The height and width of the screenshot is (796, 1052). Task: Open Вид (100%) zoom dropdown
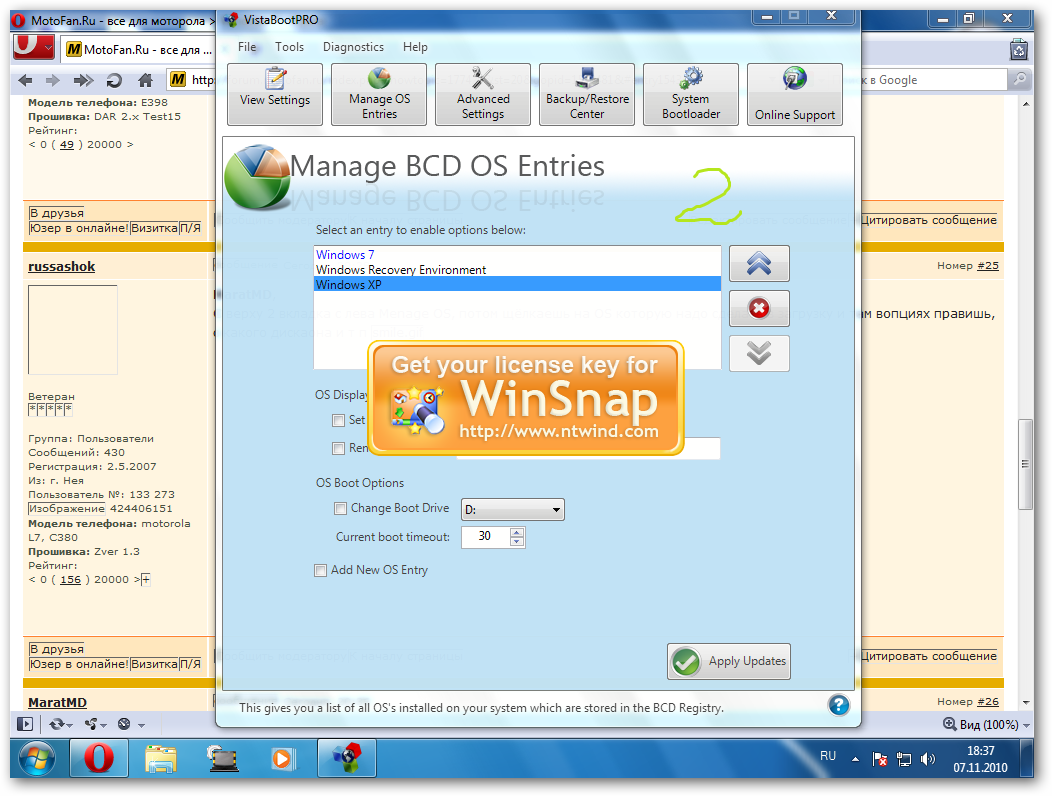click(986, 724)
